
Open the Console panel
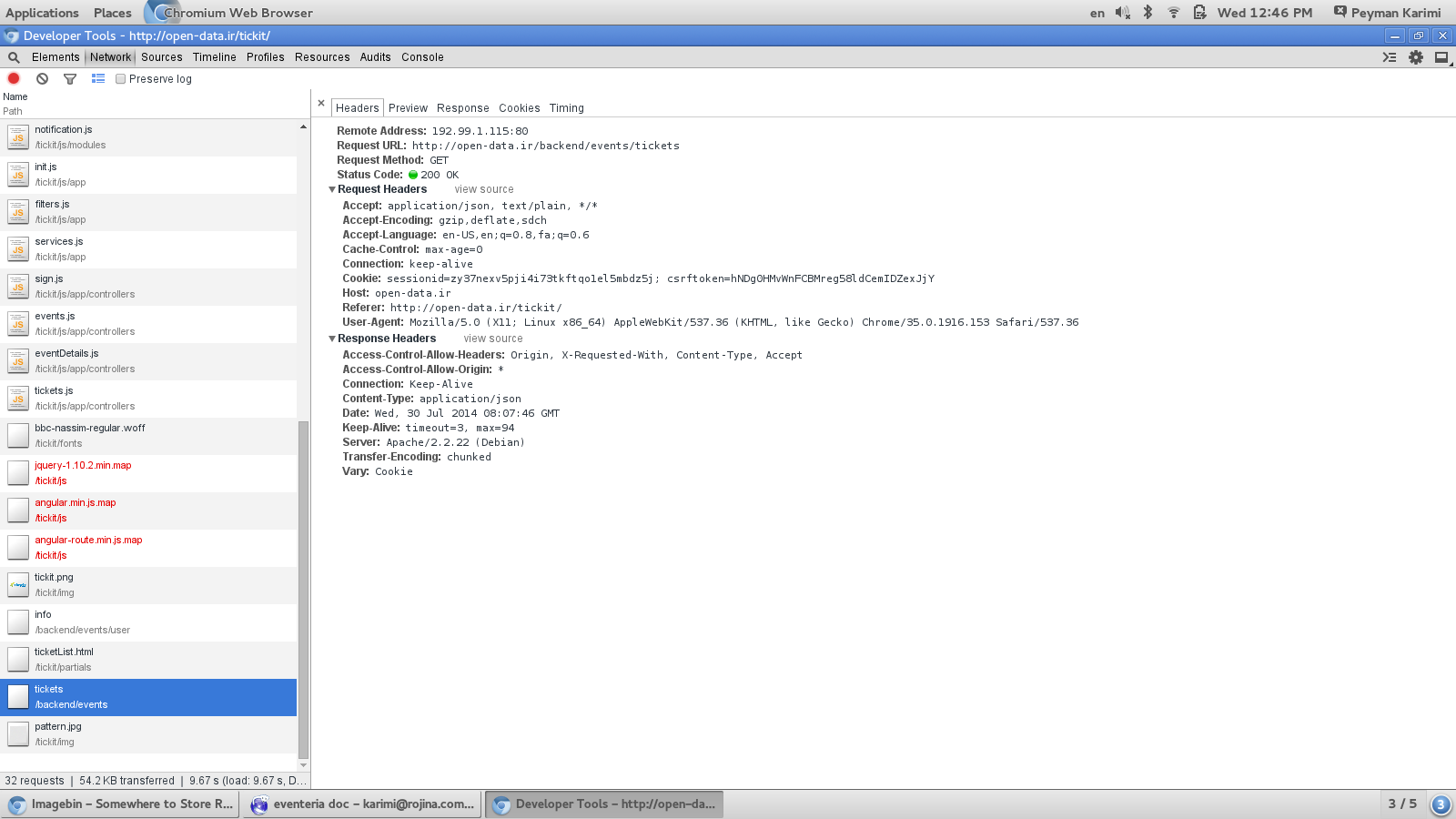click(423, 57)
